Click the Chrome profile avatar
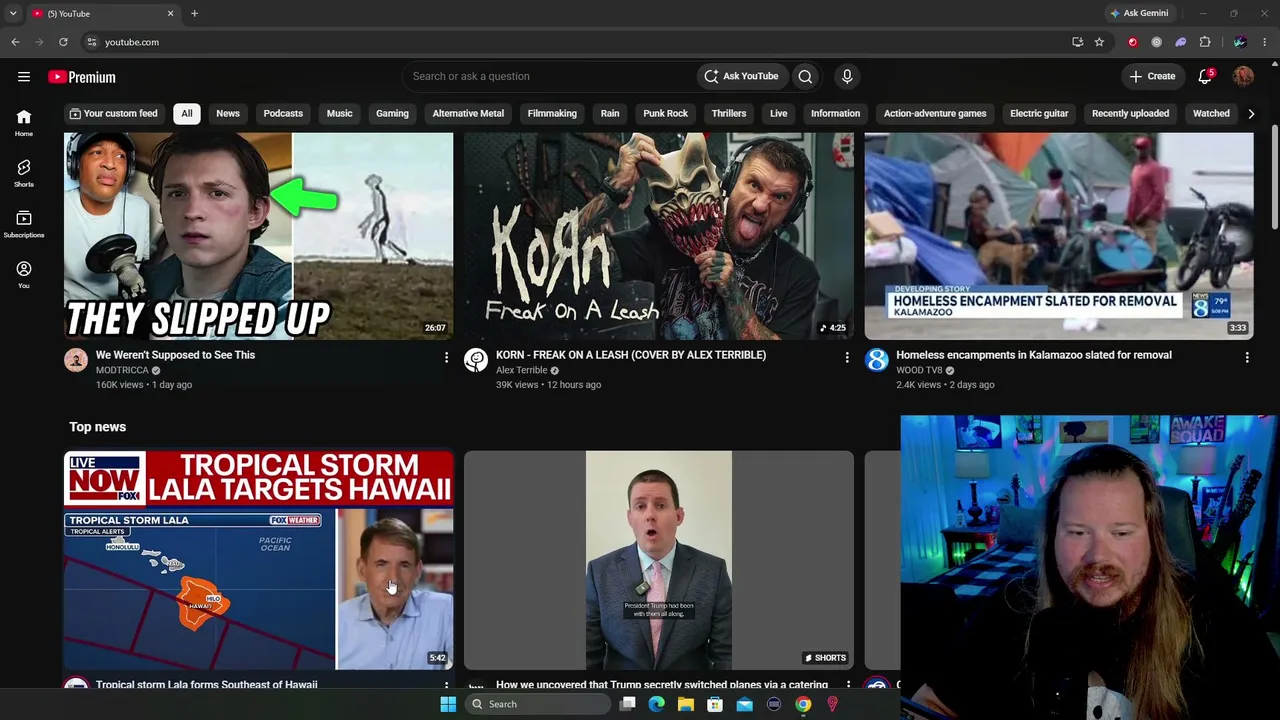The image size is (1280, 720). (x=1240, y=42)
